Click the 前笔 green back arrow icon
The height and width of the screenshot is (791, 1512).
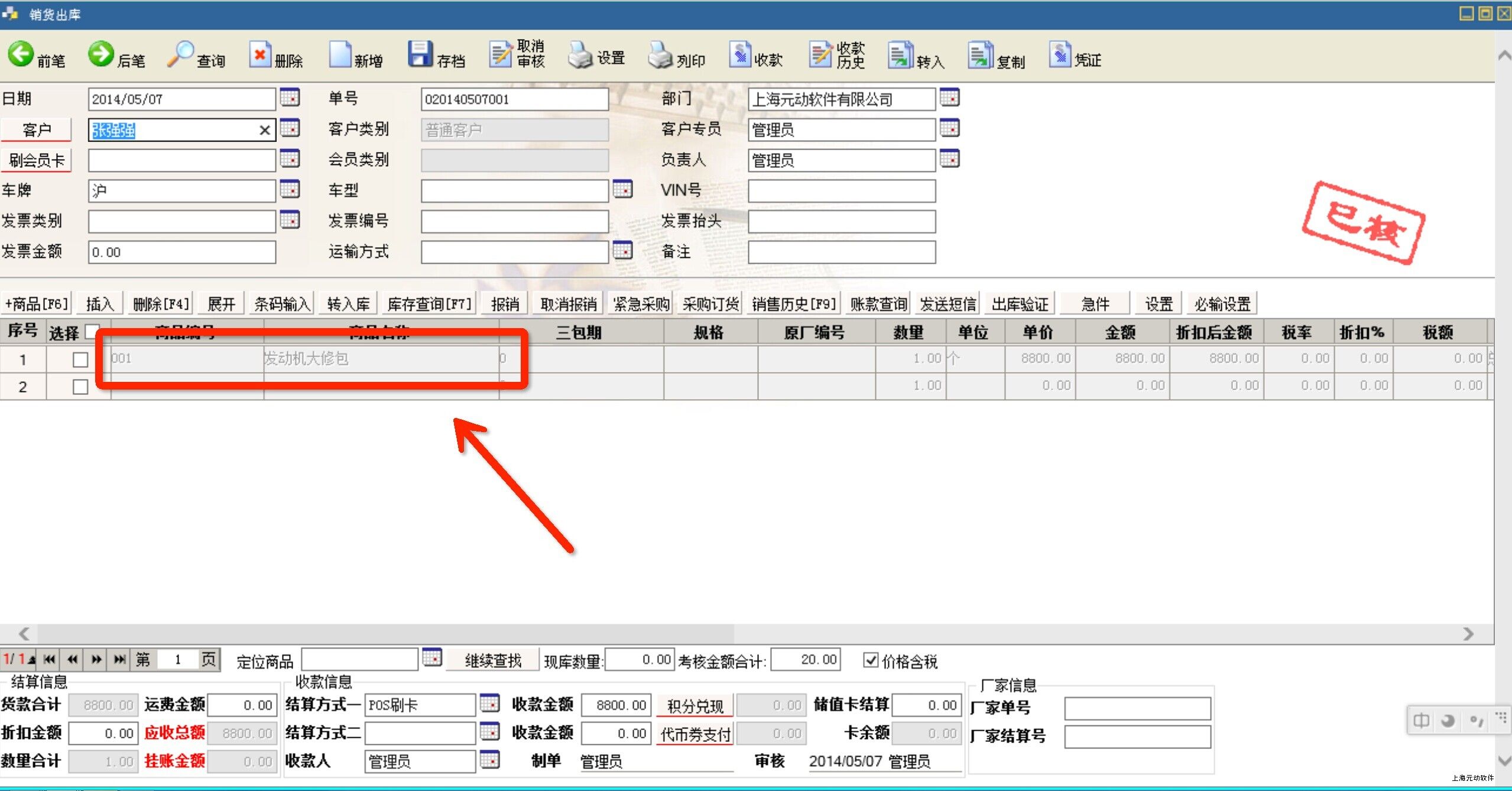(21, 54)
